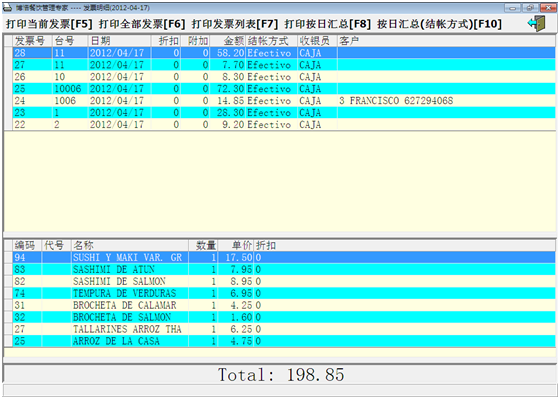Select the TALLARINES ARROZ THA item
This screenshot has height=399, width=560.
[x=284, y=329]
